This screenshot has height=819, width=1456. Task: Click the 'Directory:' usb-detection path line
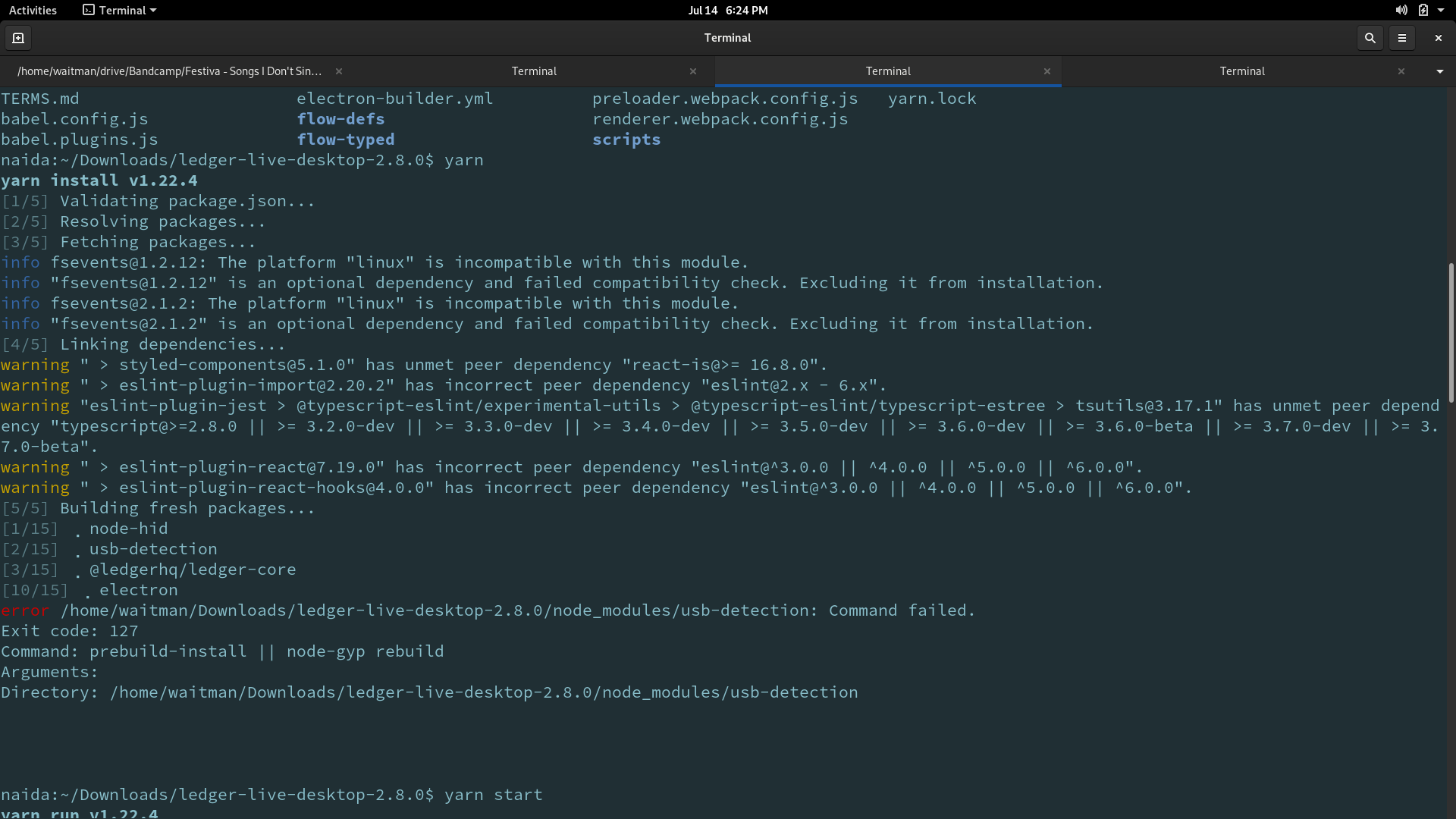click(429, 692)
